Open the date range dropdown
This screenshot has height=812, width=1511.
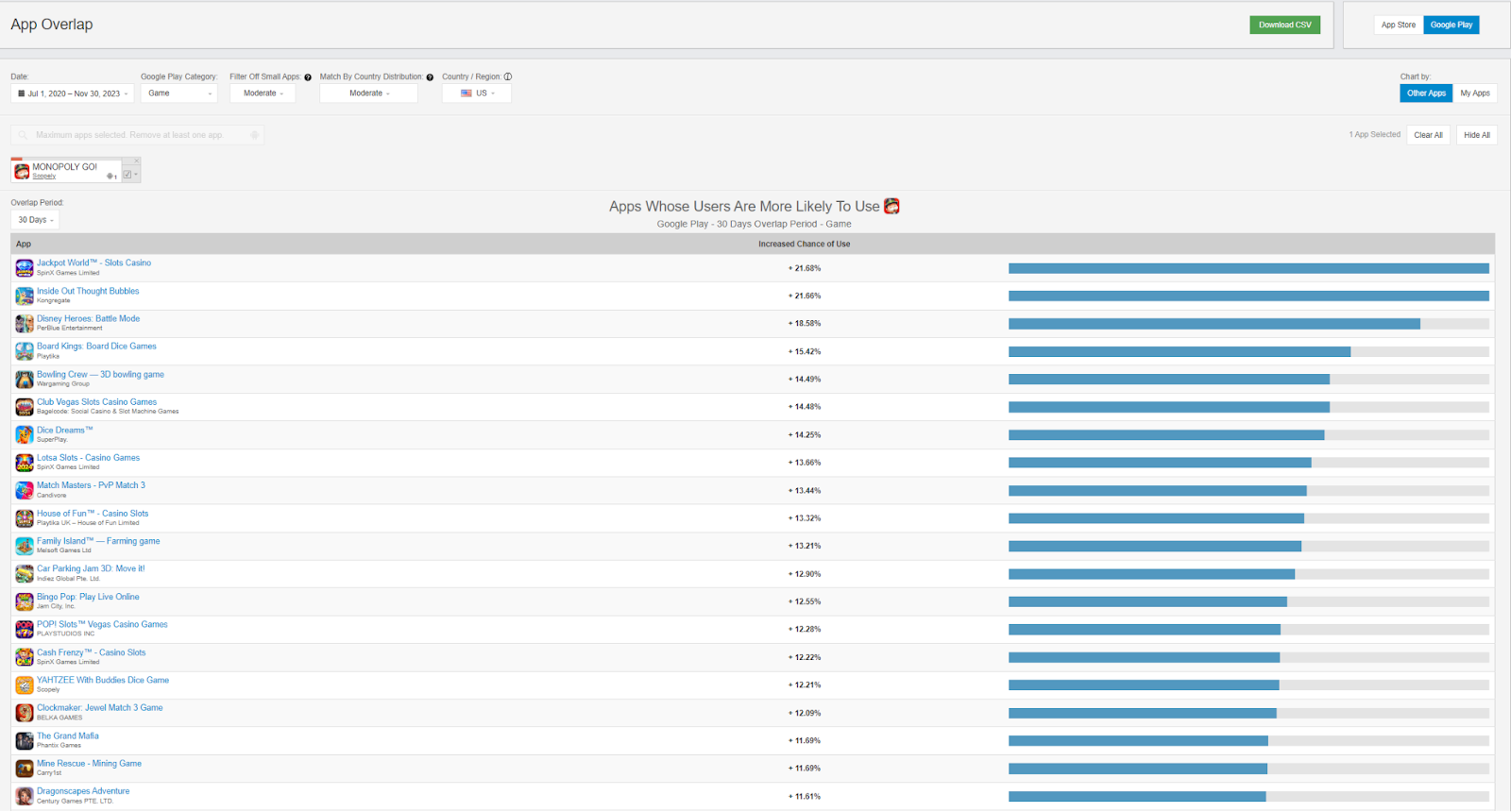click(73, 93)
